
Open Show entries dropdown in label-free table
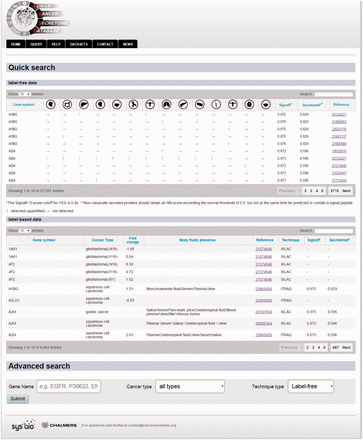pyautogui.click(x=25, y=94)
